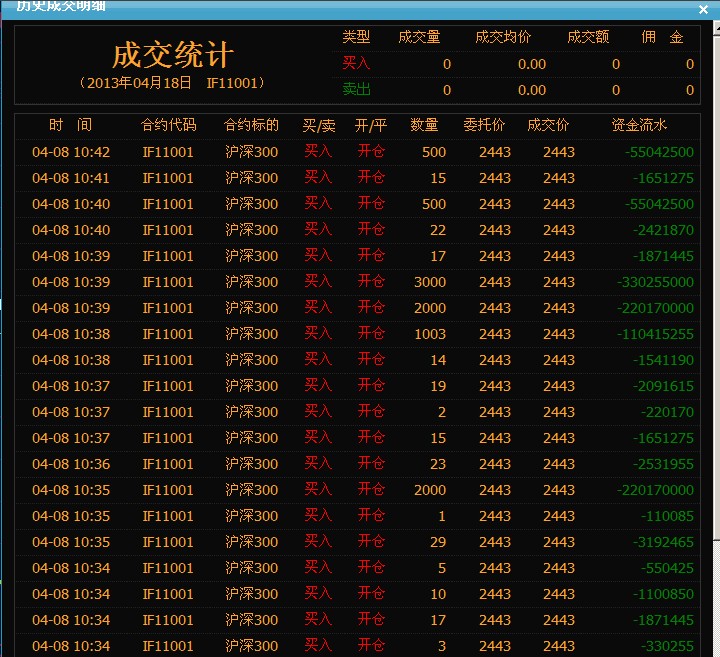This screenshot has height=657, width=720.
Task: Click the 成交统计 title text
Action: pos(173,54)
